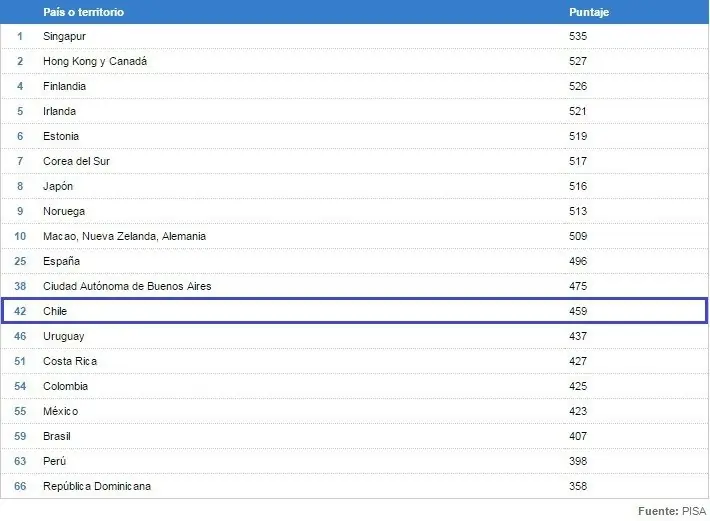Select the Costa Rica row name

pyautogui.click(x=70, y=361)
